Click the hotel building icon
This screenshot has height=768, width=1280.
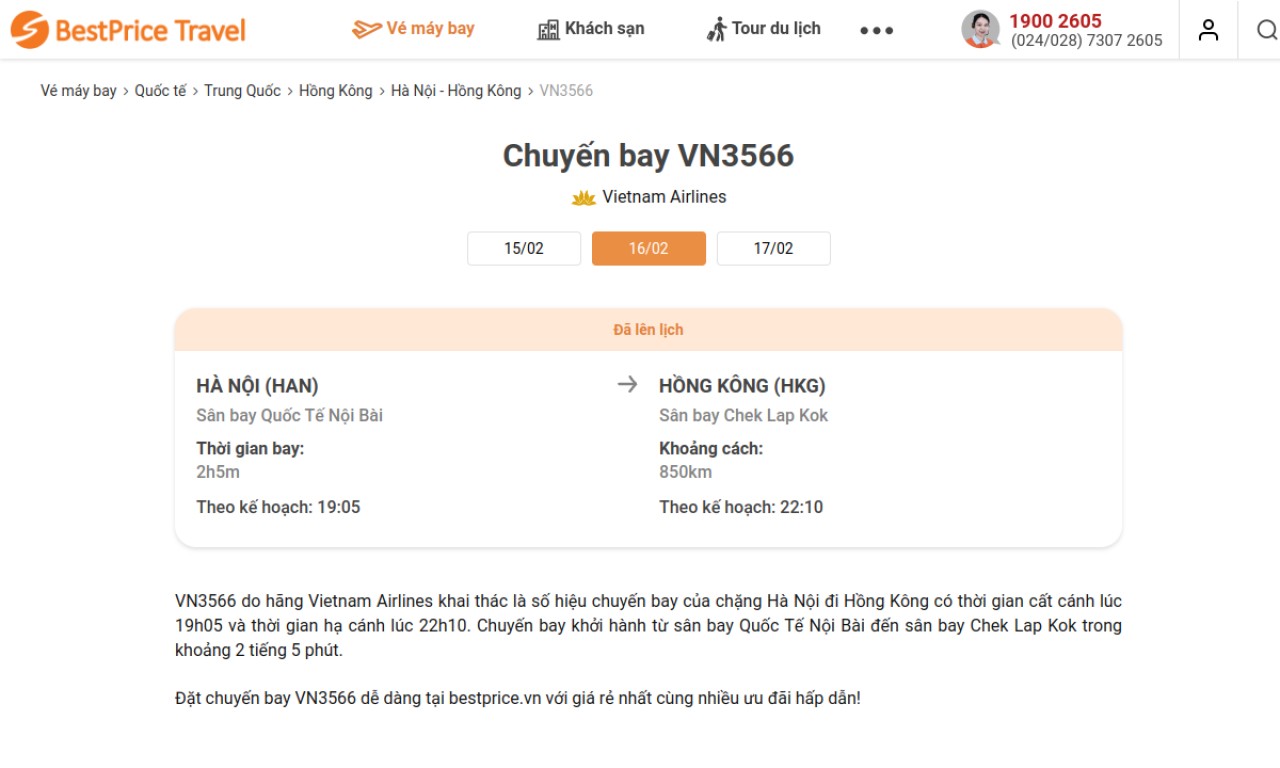(x=548, y=30)
